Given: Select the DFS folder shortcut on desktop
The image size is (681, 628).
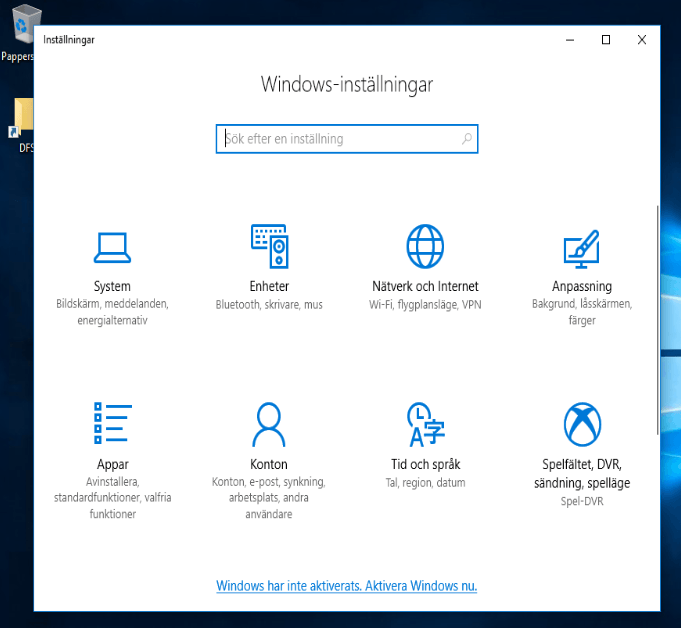Looking at the screenshot, I should pos(21,125).
